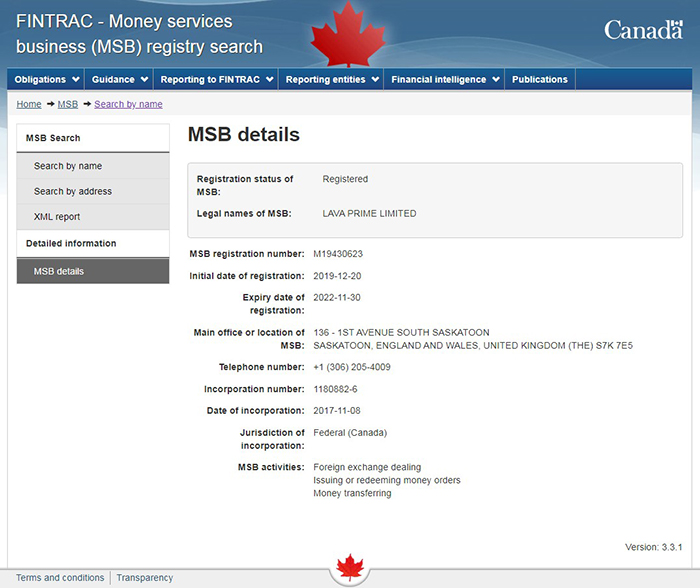
Task: Open the Reporting to FINTRAC menu
Action: point(216,79)
